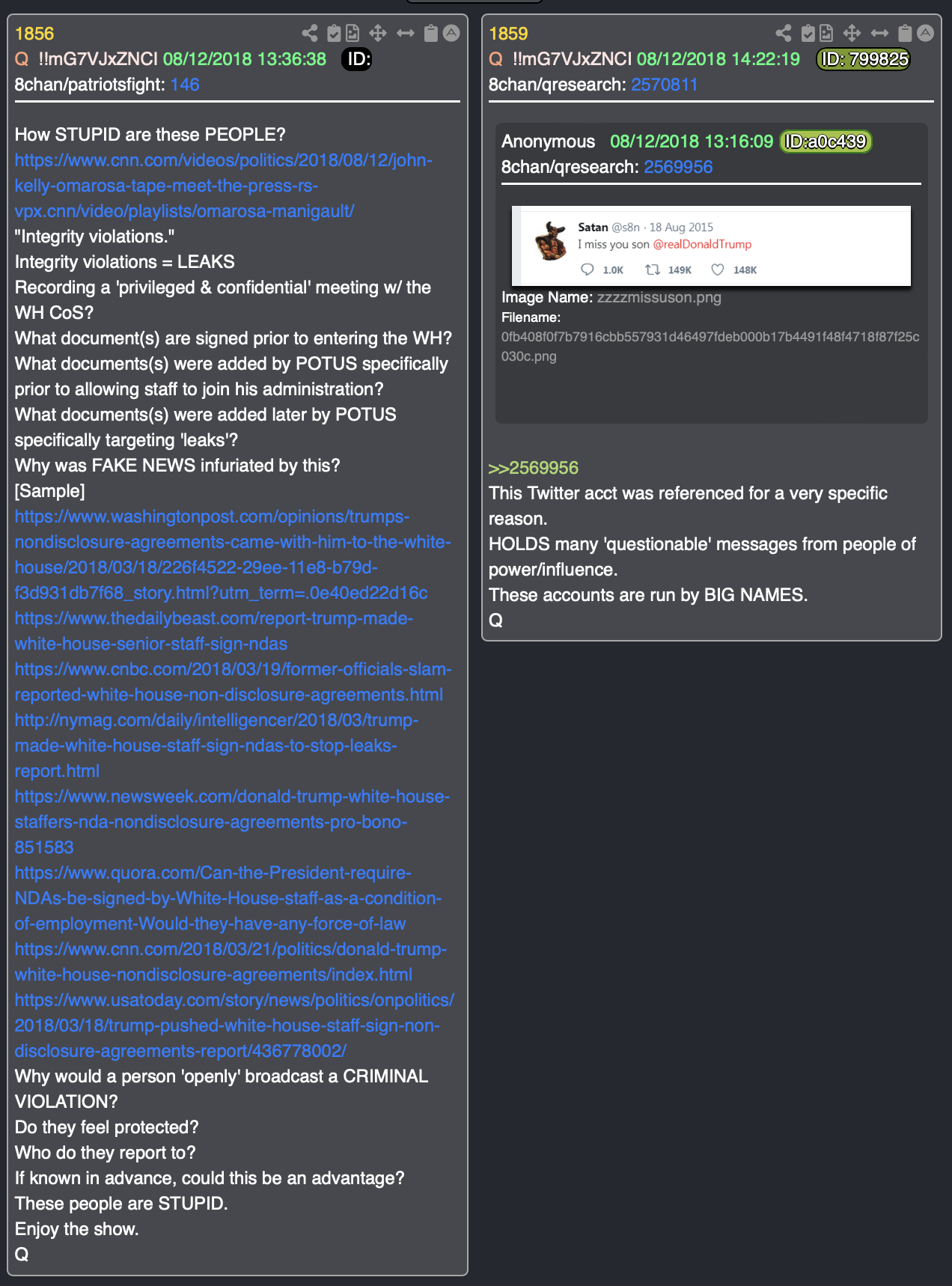This screenshot has width=952, height=1286.
Task: Open the Satan tweet screenshot thumbnail
Action: (711, 246)
